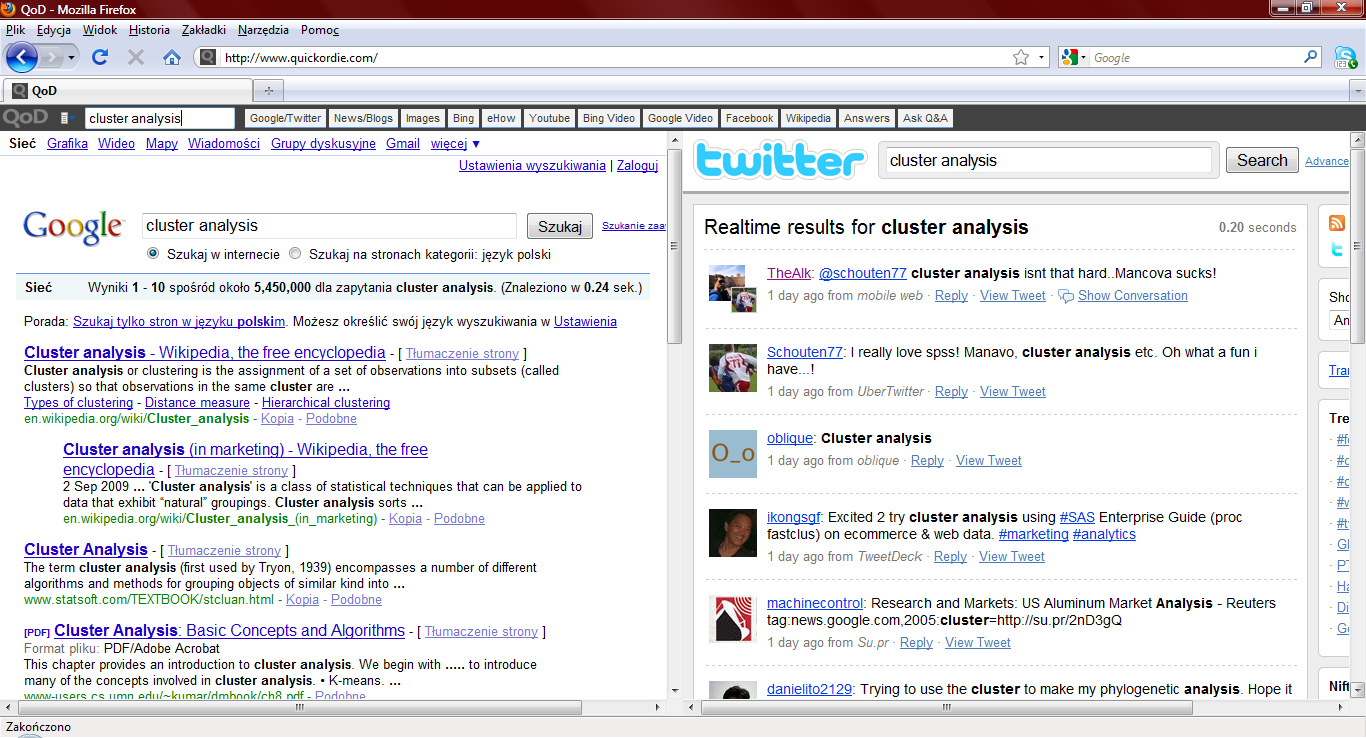1366x738 pixels.
Task: Expand the Google 'więcej' menu
Action: pos(455,143)
